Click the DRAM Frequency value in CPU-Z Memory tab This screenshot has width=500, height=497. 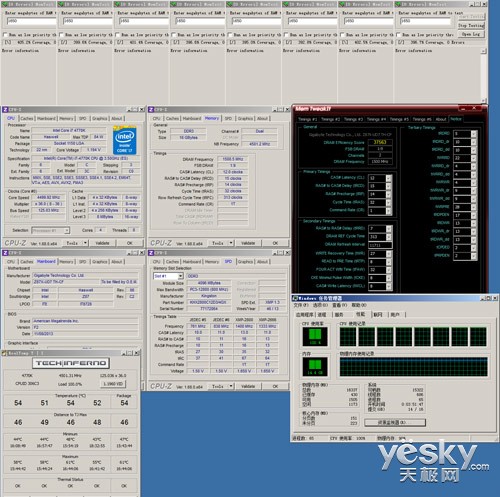pyautogui.click(x=233, y=159)
